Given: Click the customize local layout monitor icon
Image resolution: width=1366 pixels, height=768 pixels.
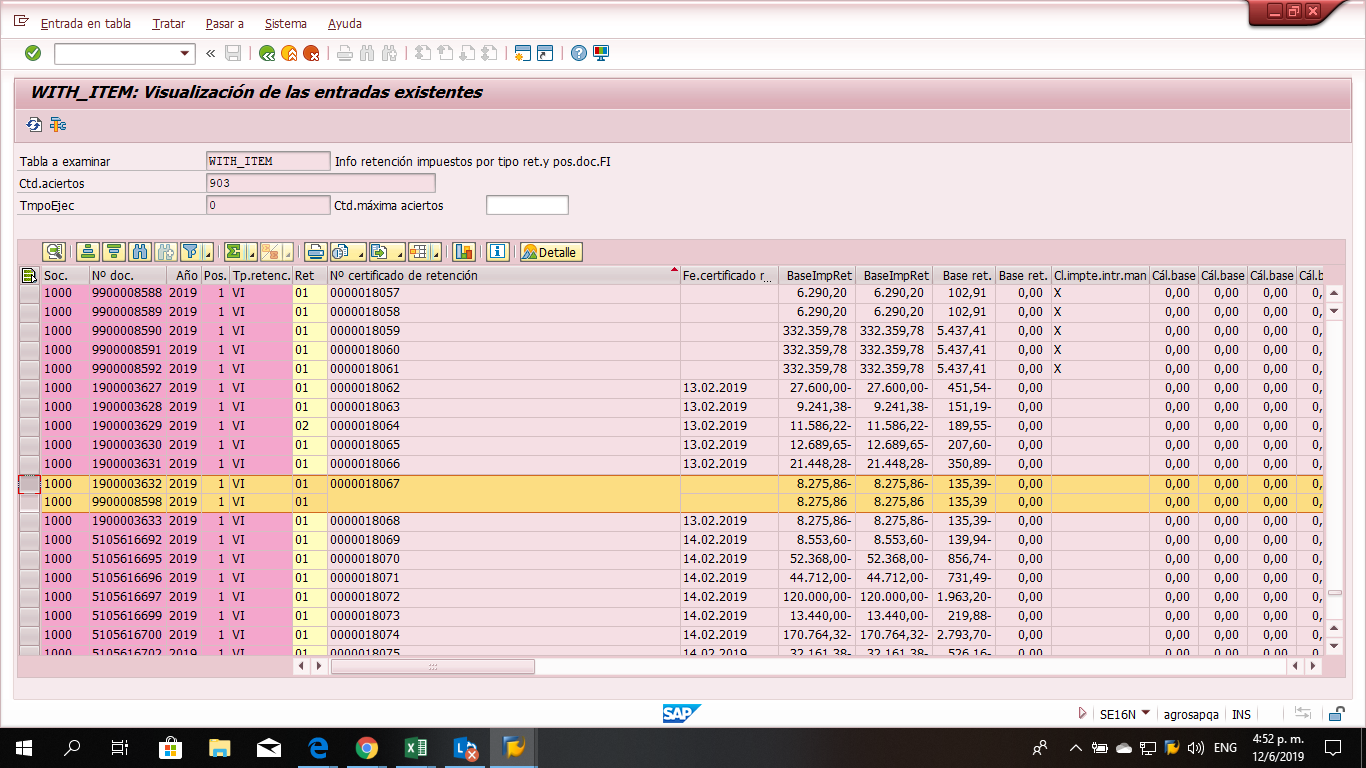Looking at the screenshot, I should pyautogui.click(x=601, y=53).
